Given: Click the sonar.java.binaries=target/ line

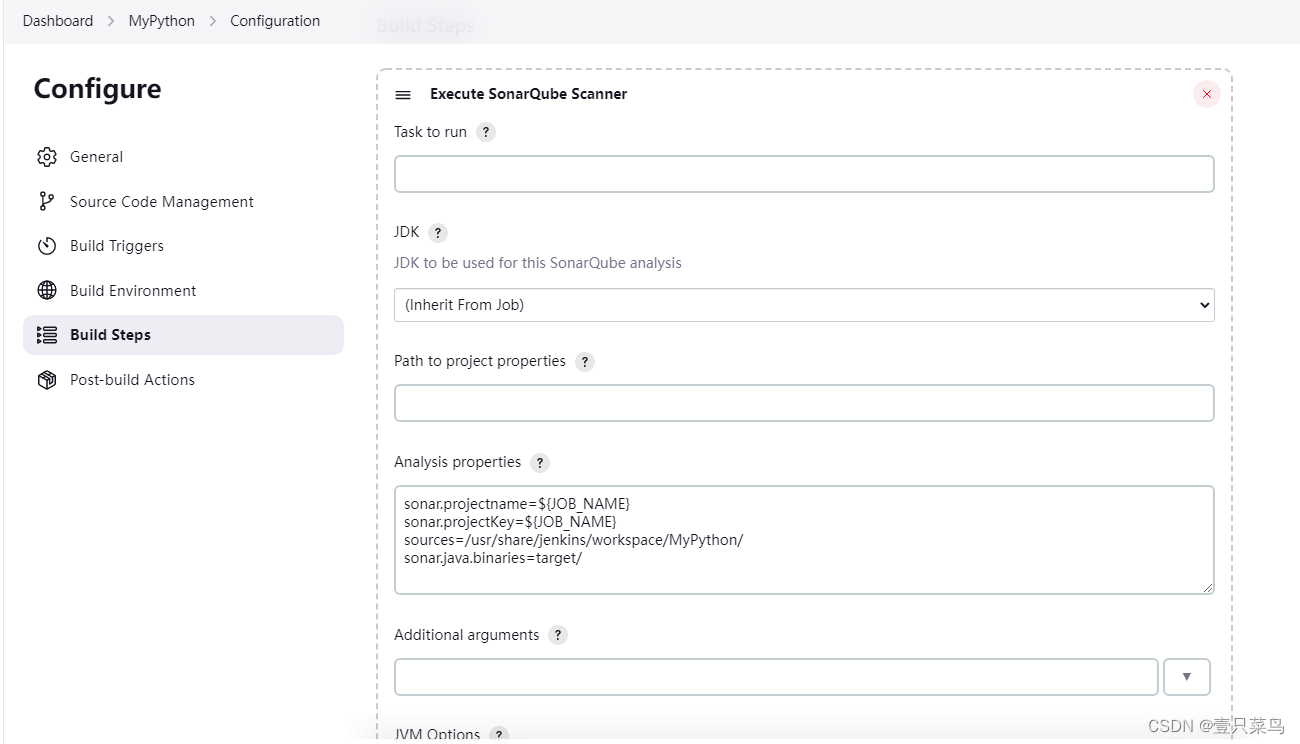Looking at the screenshot, I should [493, 558].
